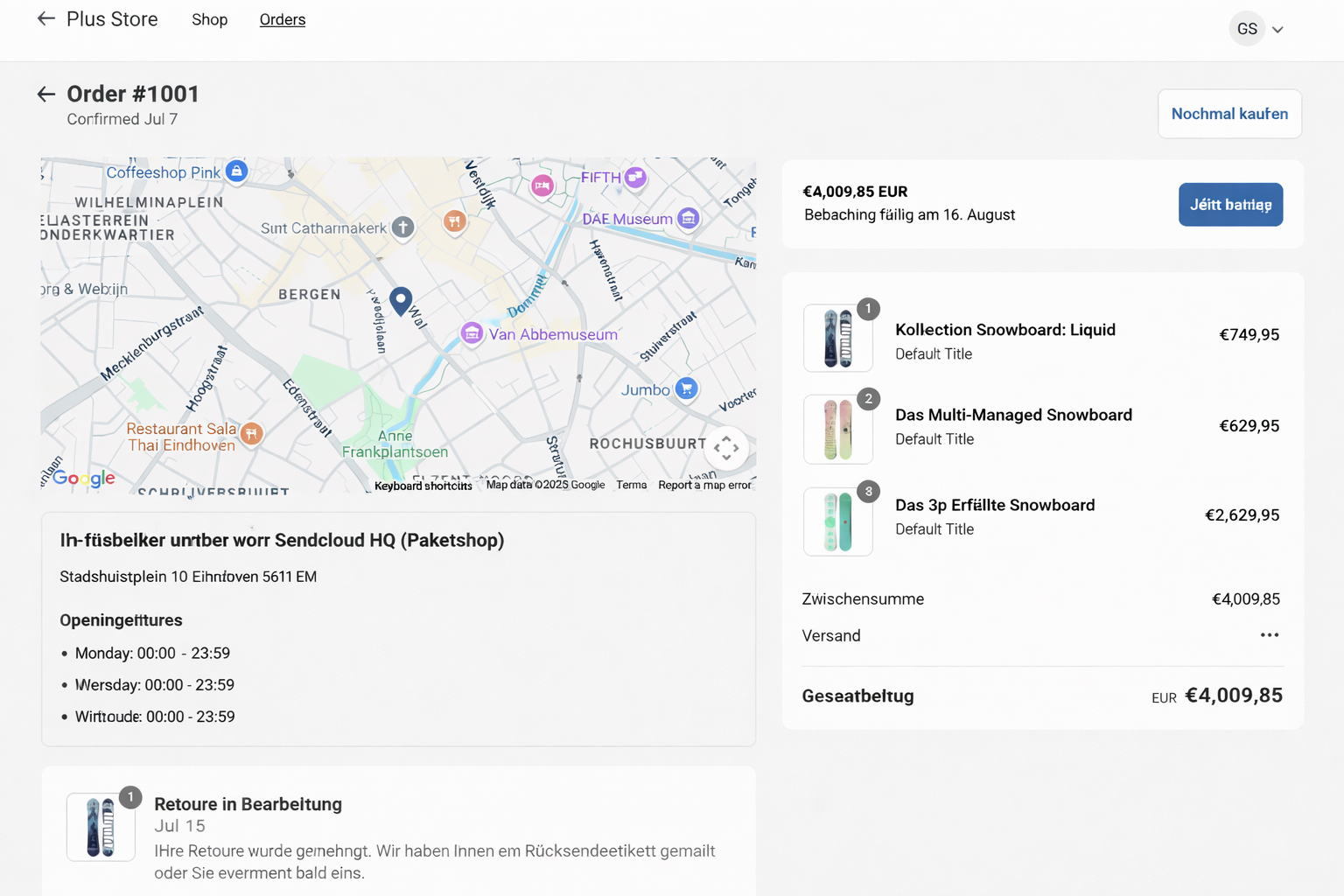Click the Coffeeshop Pink map marker

(x=236, y=171)
